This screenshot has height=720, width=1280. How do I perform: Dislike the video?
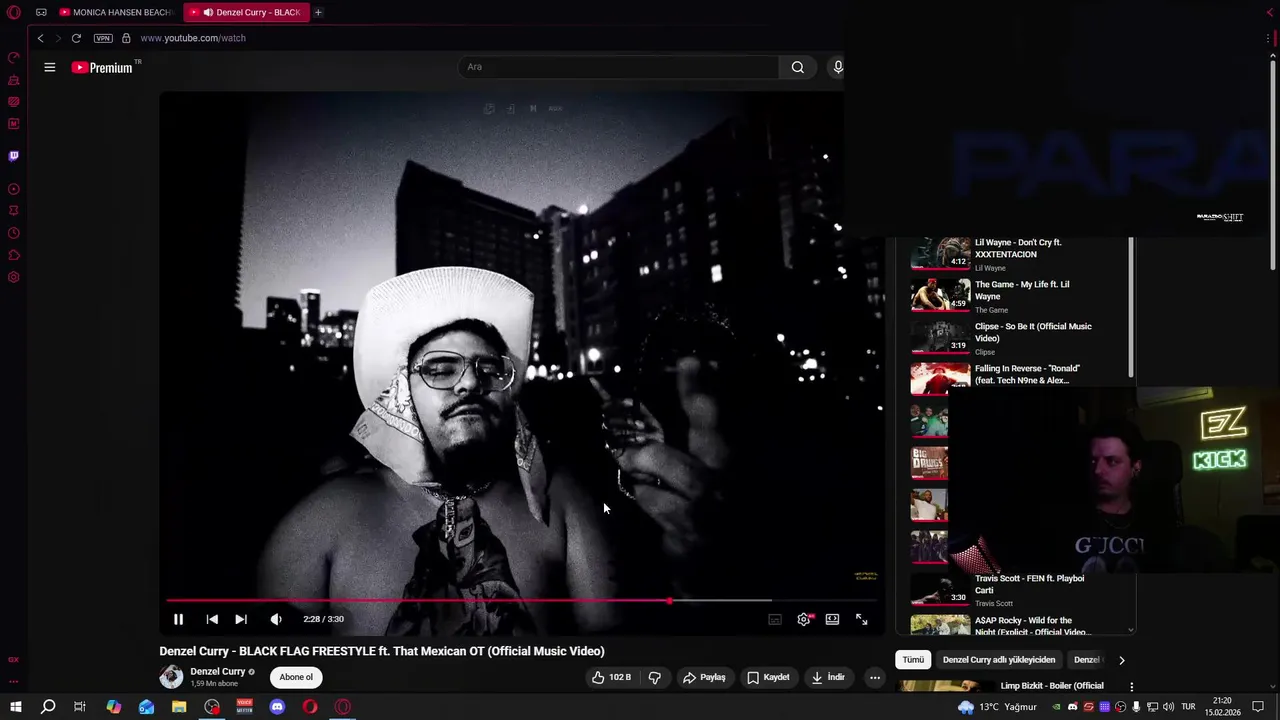pyautogui.click(x=654, y=677)
